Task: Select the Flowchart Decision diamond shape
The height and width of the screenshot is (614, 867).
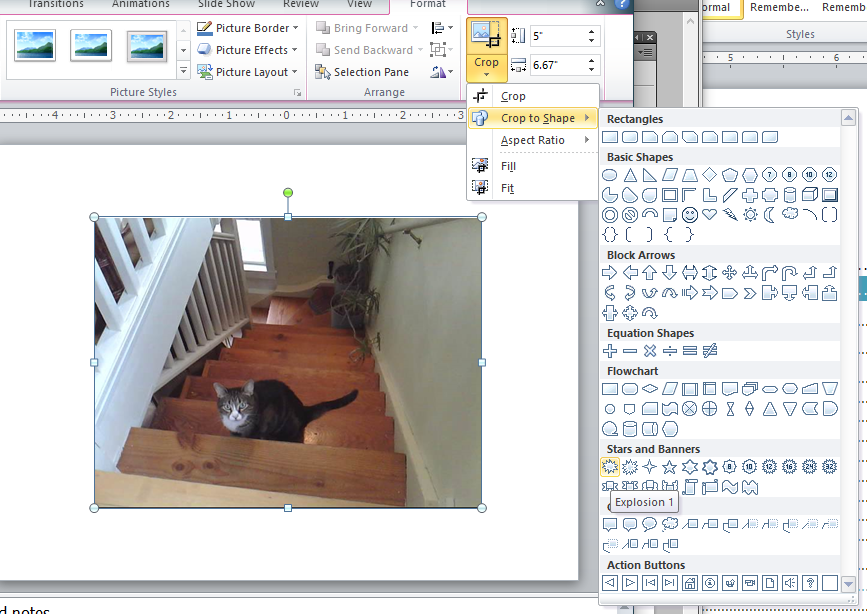Action: click(650, 389)
